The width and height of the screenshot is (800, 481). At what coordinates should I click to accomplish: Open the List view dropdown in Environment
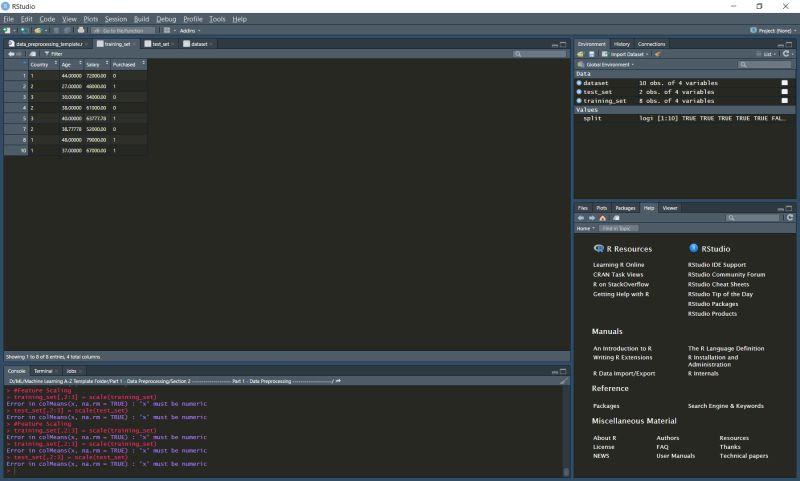[x=768, y=54]
